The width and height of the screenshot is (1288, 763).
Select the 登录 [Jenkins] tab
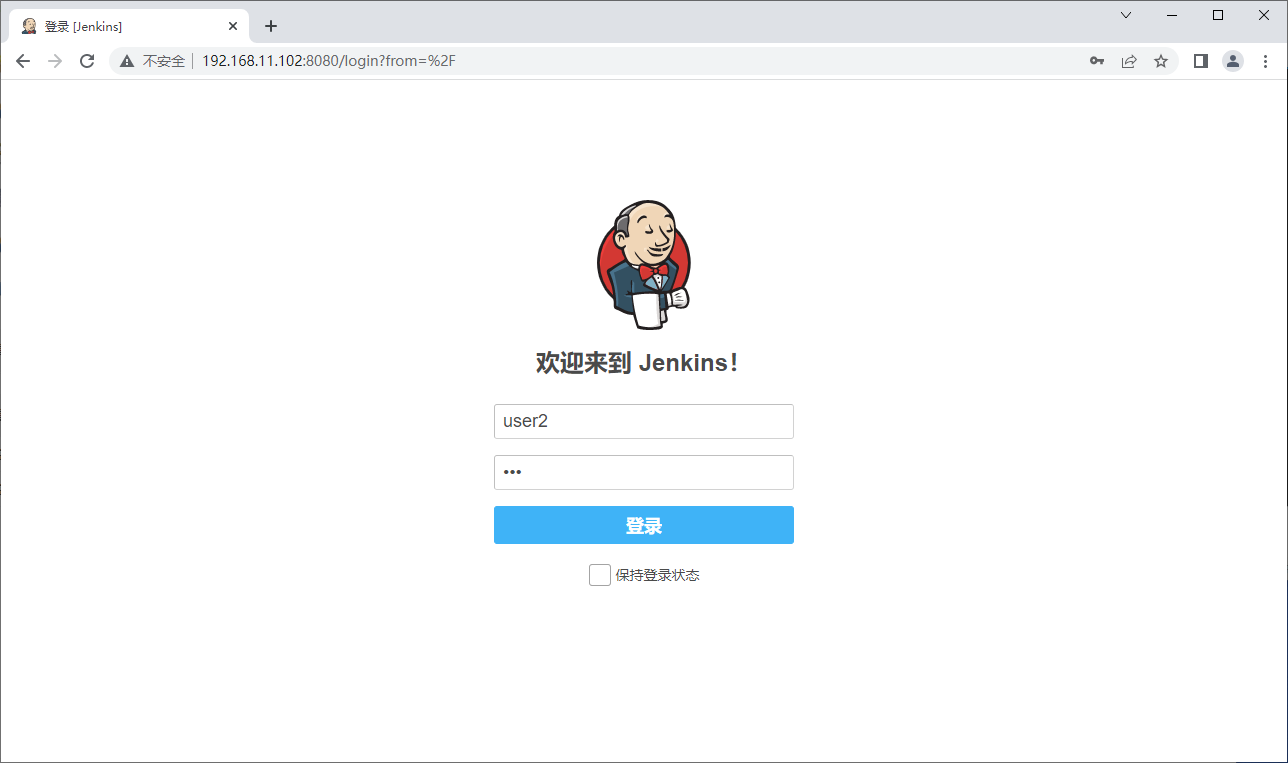pos(129,26)
